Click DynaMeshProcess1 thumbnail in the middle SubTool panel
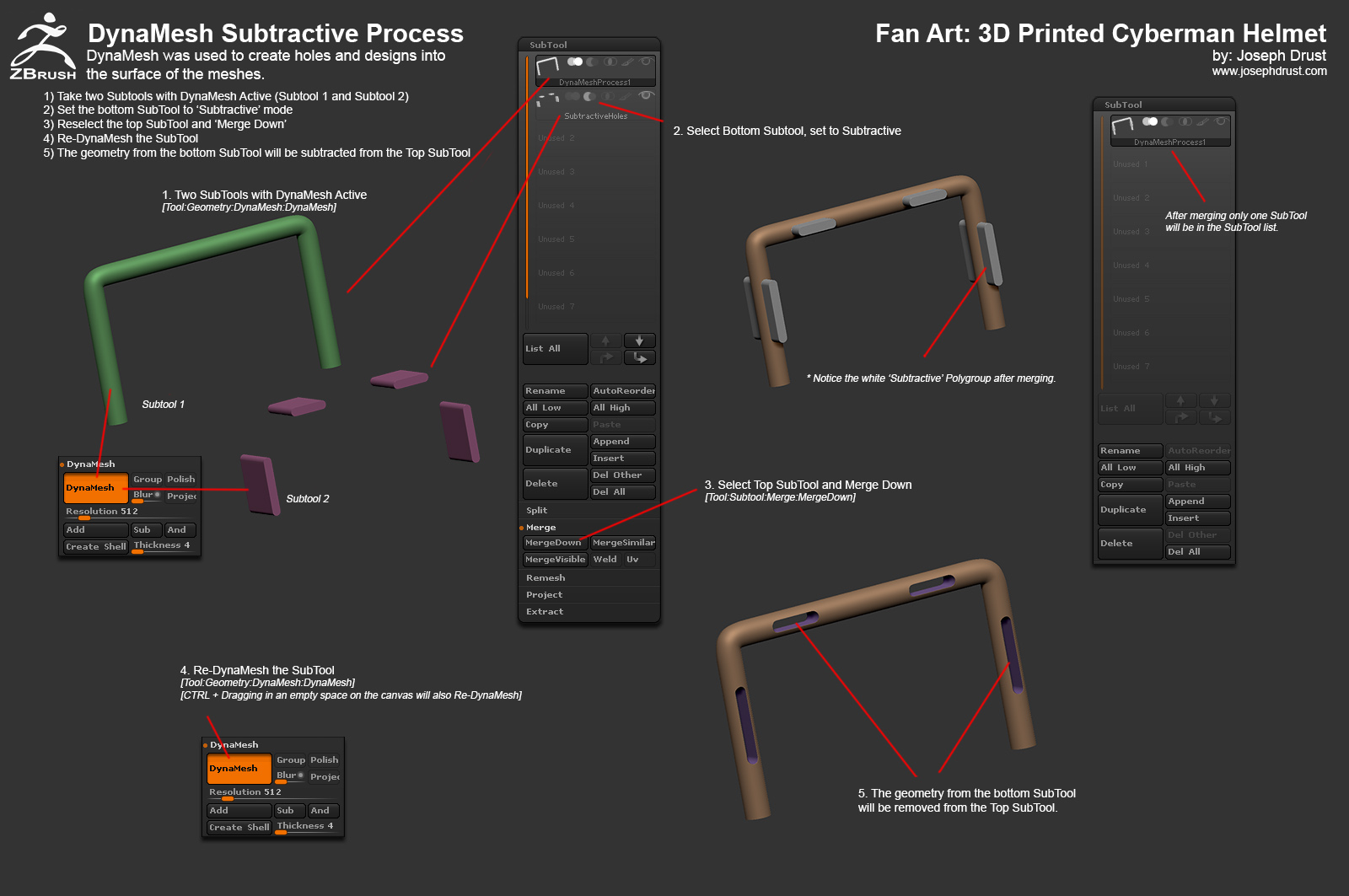This screenshot has width=1349, height=896. pos(548,66)
